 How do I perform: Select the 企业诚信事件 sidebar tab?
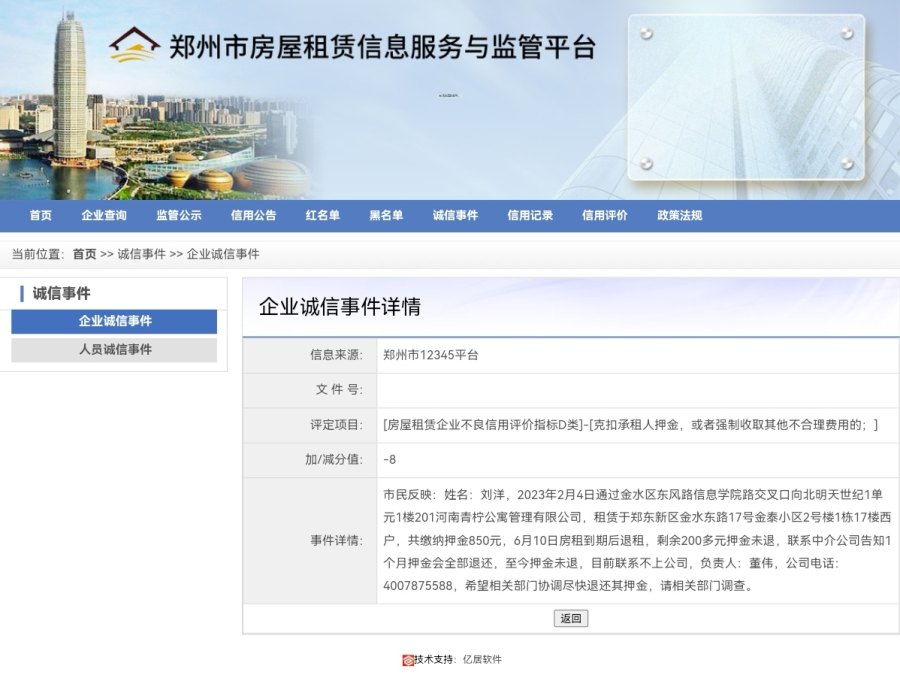pos(114,321)
